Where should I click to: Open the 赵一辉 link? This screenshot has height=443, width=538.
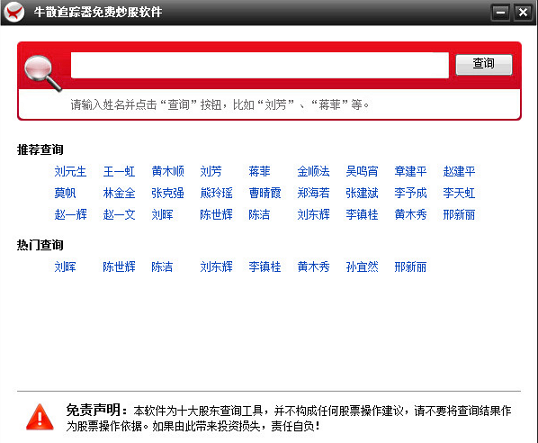click(70, 215)
